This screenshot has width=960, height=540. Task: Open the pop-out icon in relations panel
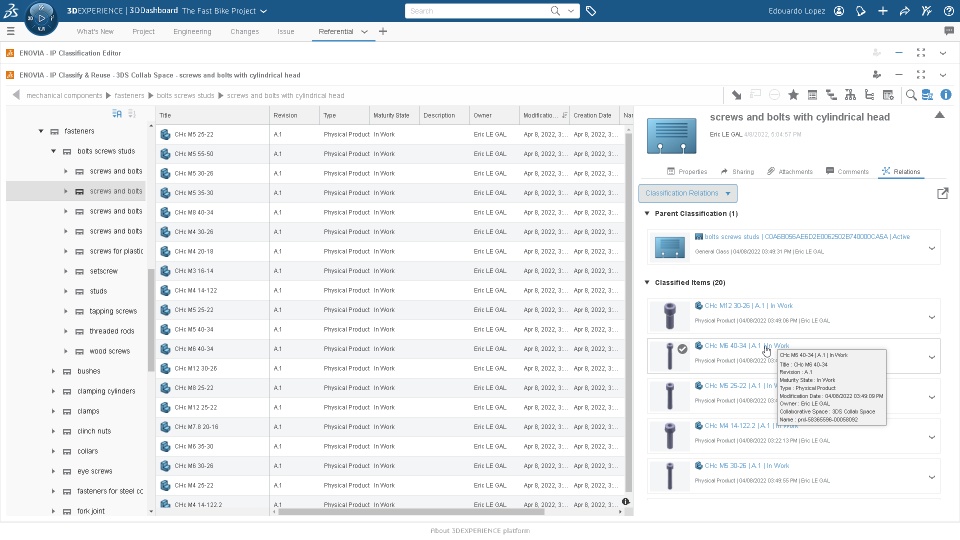(x=943, y=193)
